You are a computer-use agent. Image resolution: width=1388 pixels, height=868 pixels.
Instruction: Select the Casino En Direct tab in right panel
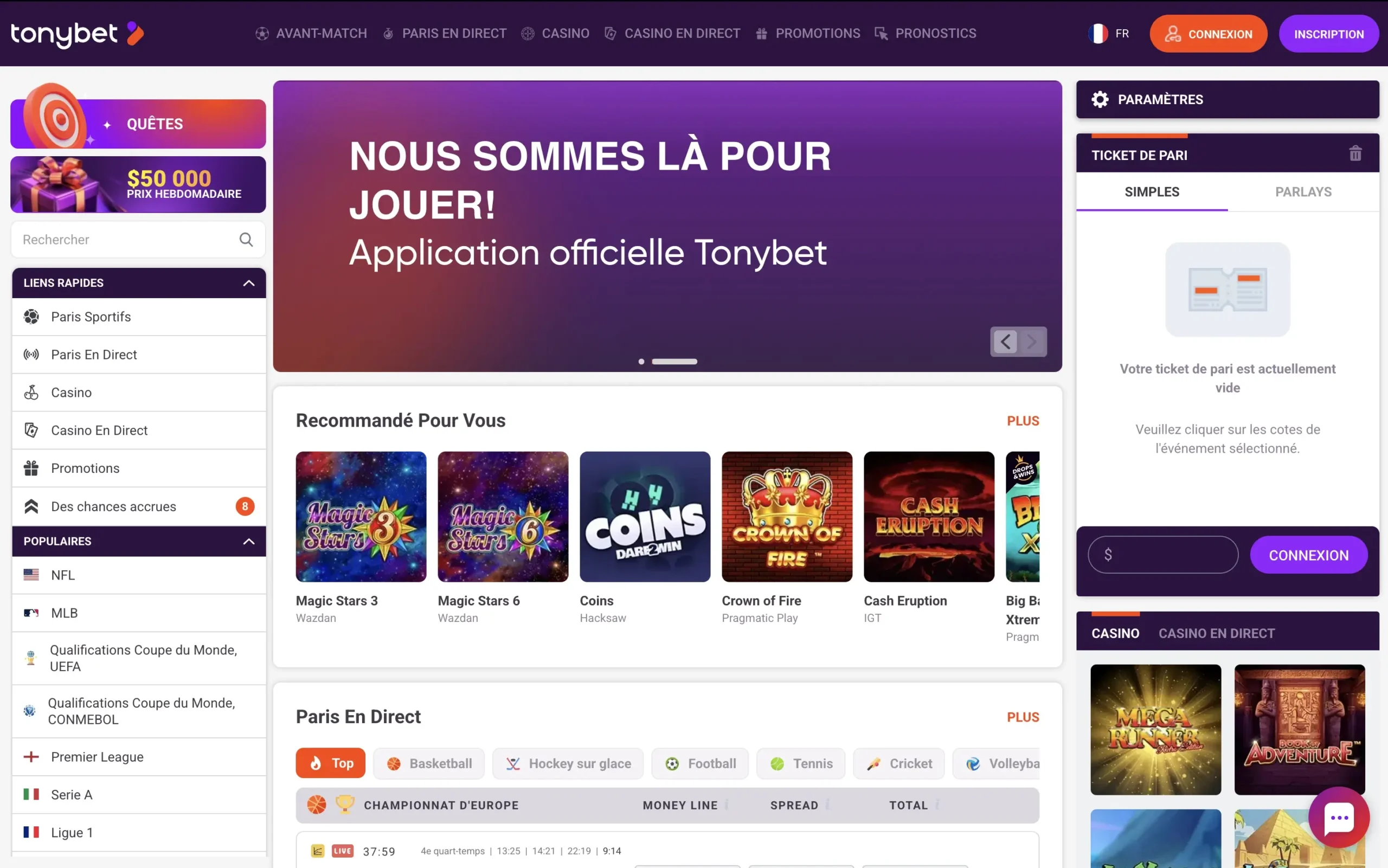coord(1216,633)
